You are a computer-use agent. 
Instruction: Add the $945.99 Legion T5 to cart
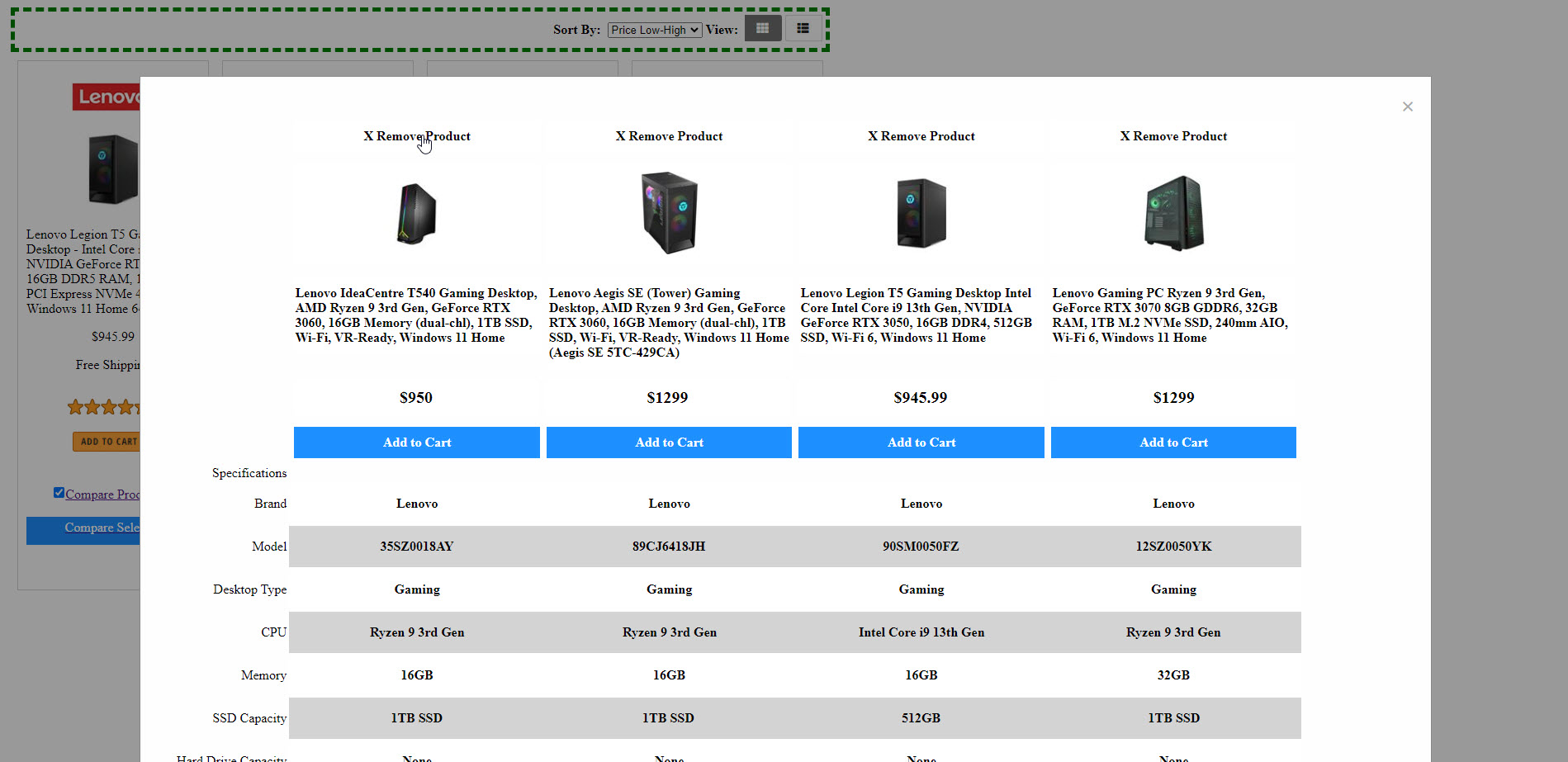[x=921, y=443]
